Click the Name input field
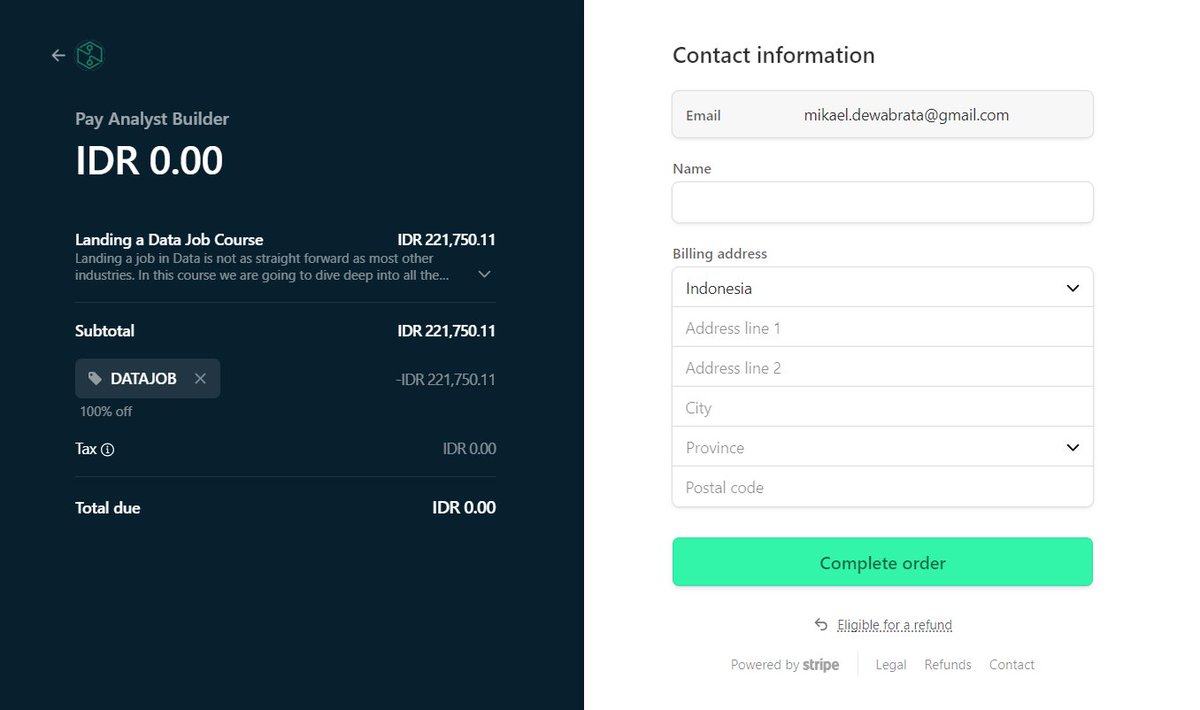The image size is (1200, 710). pyautogui.click(x=883, y=202)
